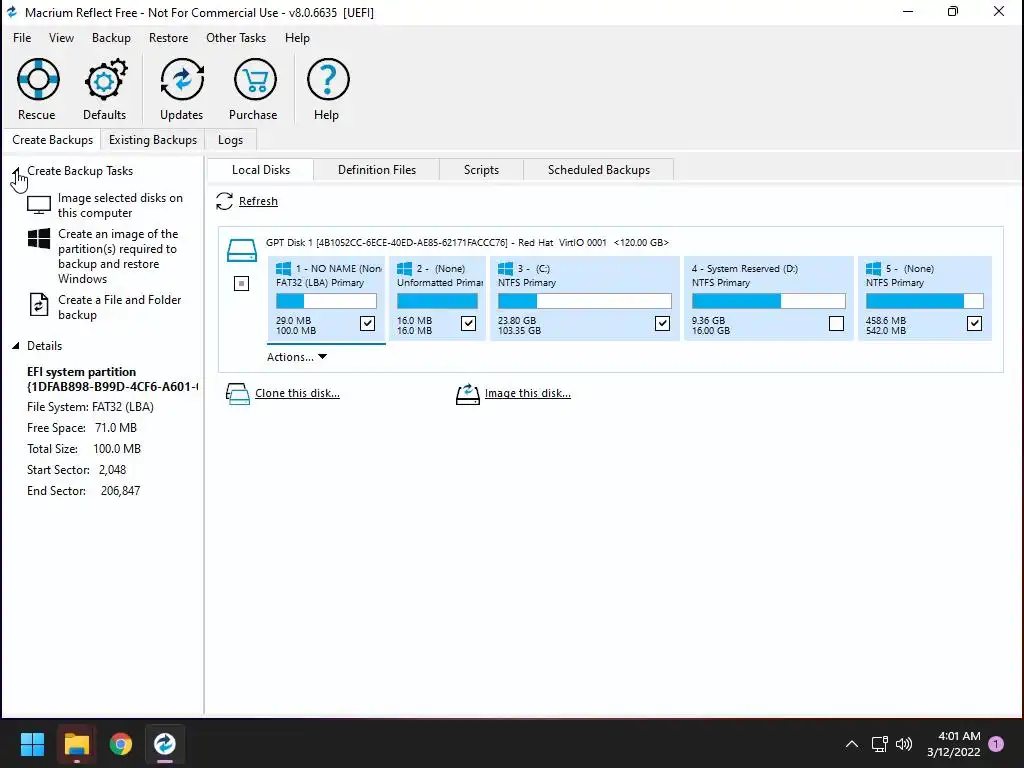Open the View menu
Image resolution: width=1024 pixels, height=768 pixels.
pos(61,38)
